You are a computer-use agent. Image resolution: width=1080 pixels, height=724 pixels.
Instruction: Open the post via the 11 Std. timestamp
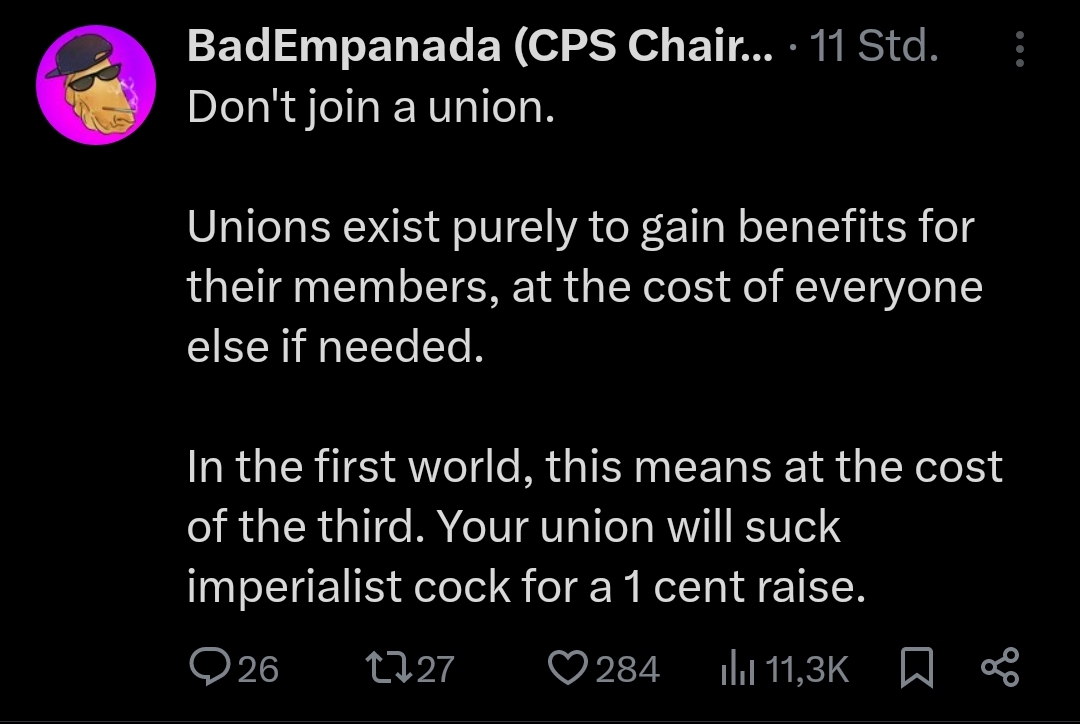click(874, 47)
